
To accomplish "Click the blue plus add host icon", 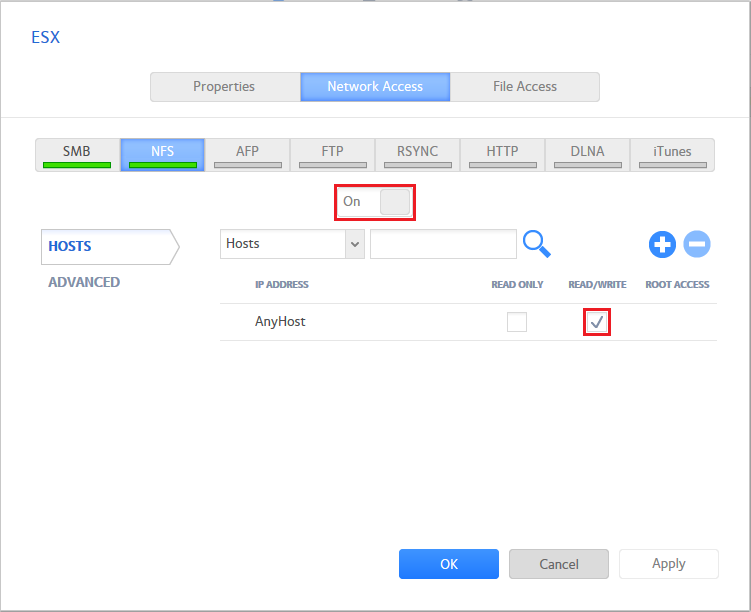I will (x=662, y=244).
